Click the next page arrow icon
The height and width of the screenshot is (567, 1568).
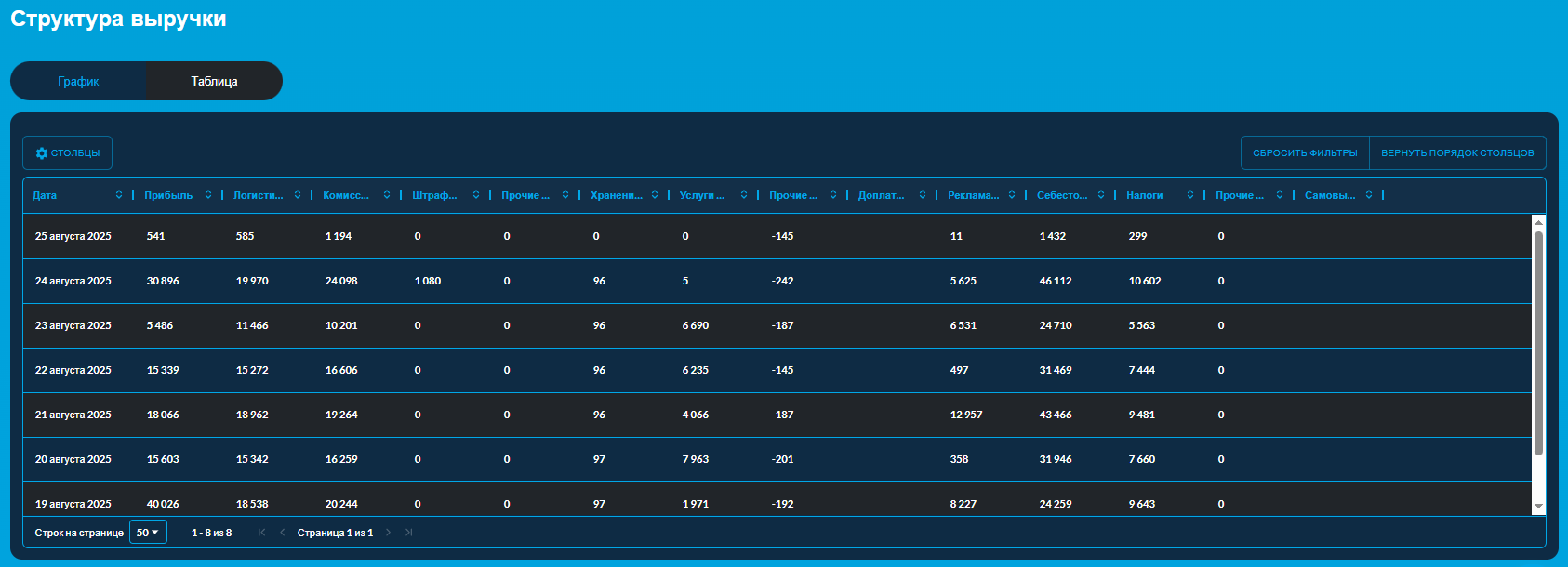coord(388,533)
